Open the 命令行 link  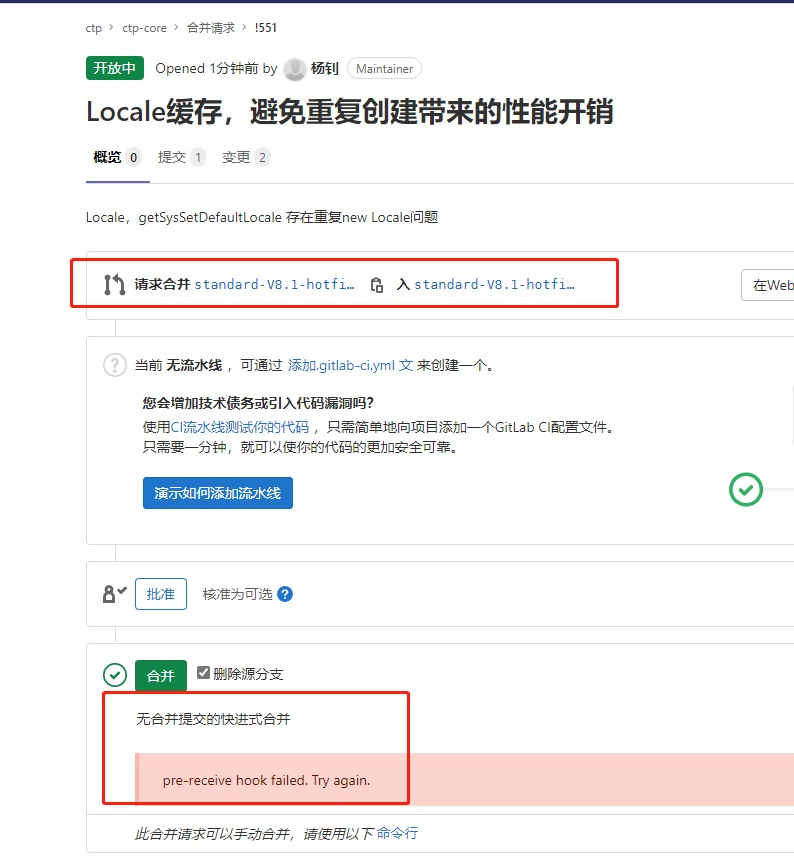(x=397, y=833)
